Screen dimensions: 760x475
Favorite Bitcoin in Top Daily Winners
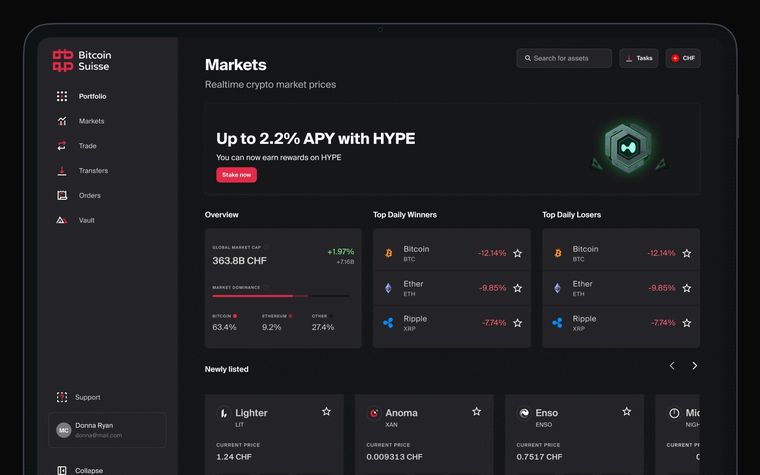518,253
